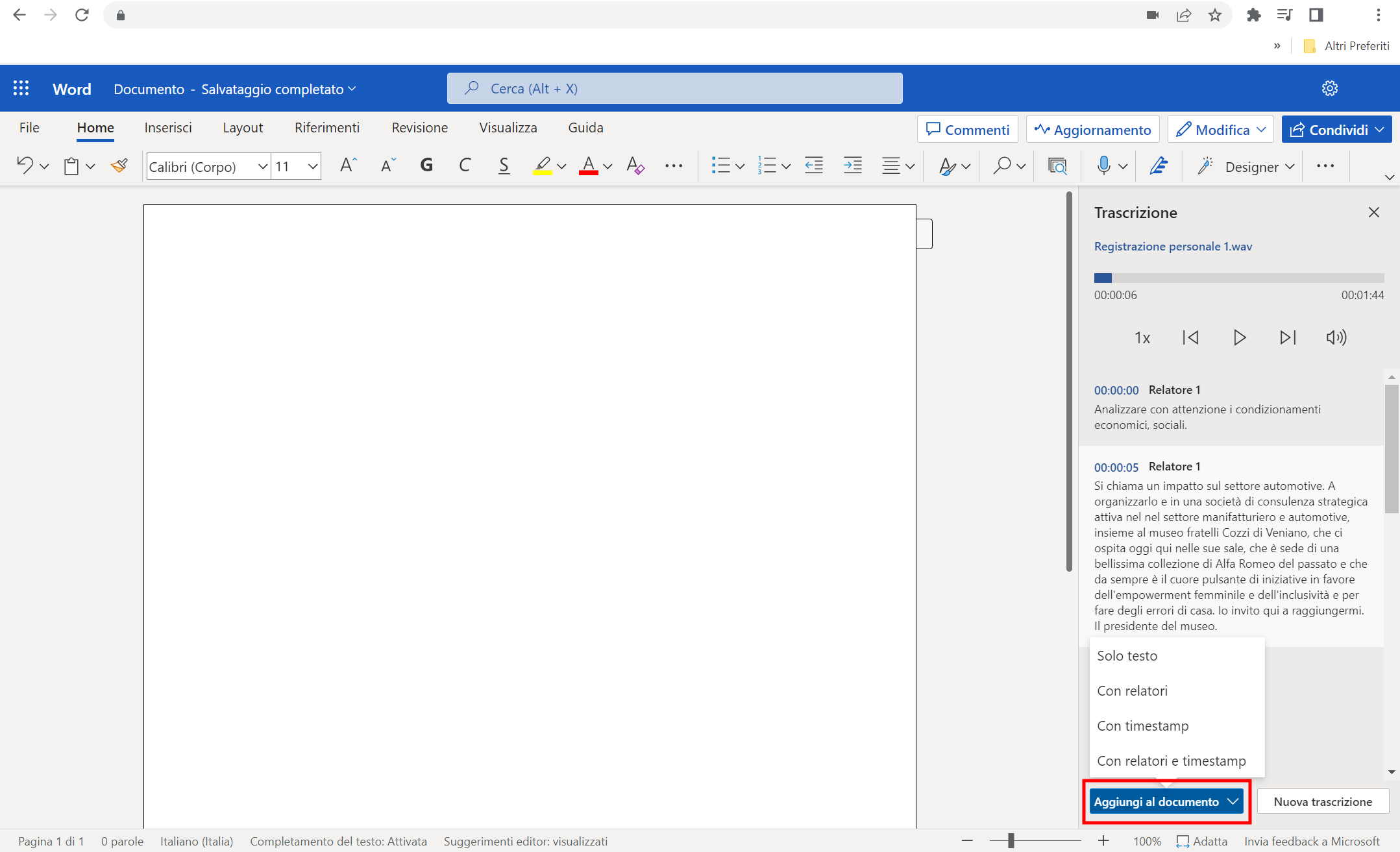
Task: Open find in document via magnifier icon
Action: tap(1001, 166)
